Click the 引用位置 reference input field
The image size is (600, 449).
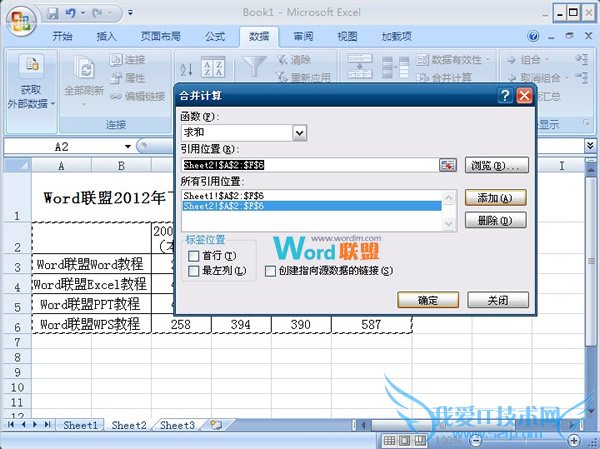coord(310,165)
